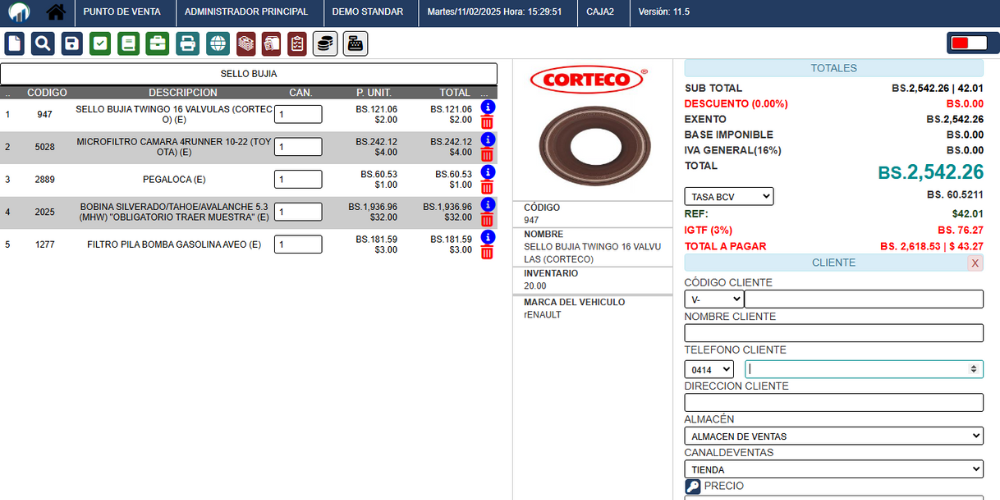Screen dimensions: 1000x500
Task: Delete the PEGALOCA row
Action: (x=487, y=187)
